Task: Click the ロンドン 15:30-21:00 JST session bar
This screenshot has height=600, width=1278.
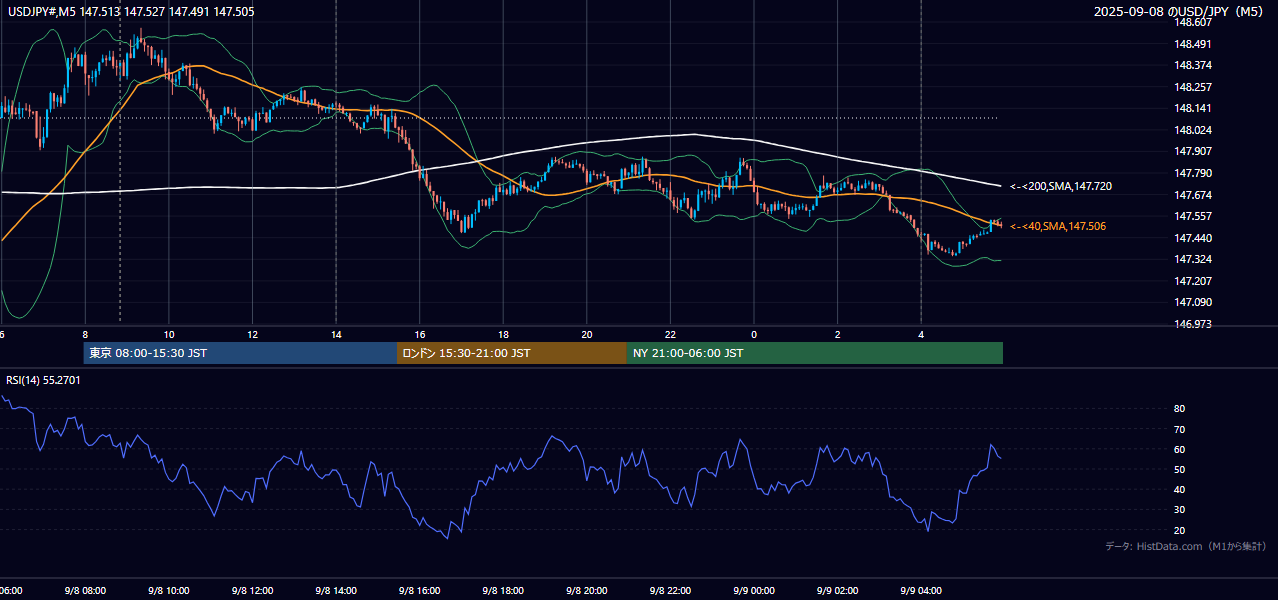Action: coord(512,353)
